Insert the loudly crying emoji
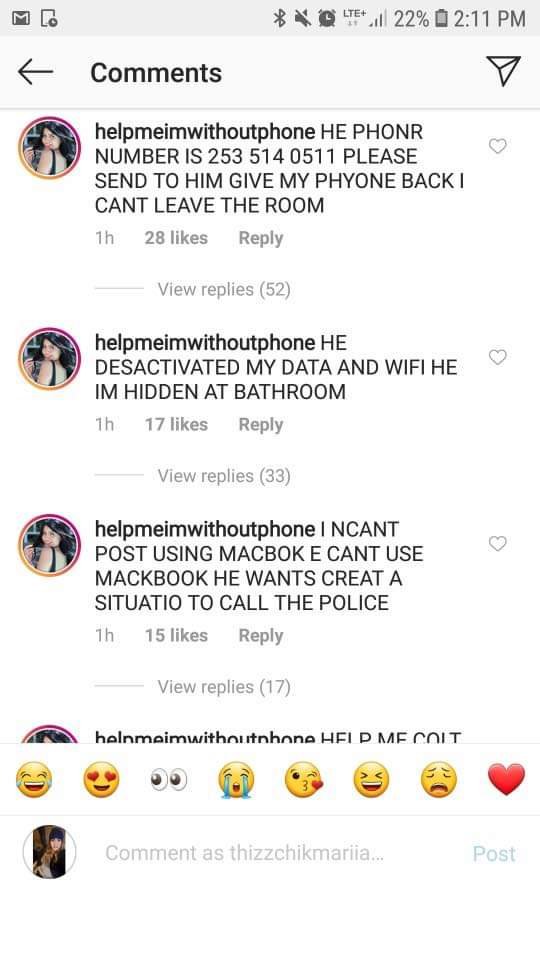Screen dimensions: 540x960 click(236, 780)
